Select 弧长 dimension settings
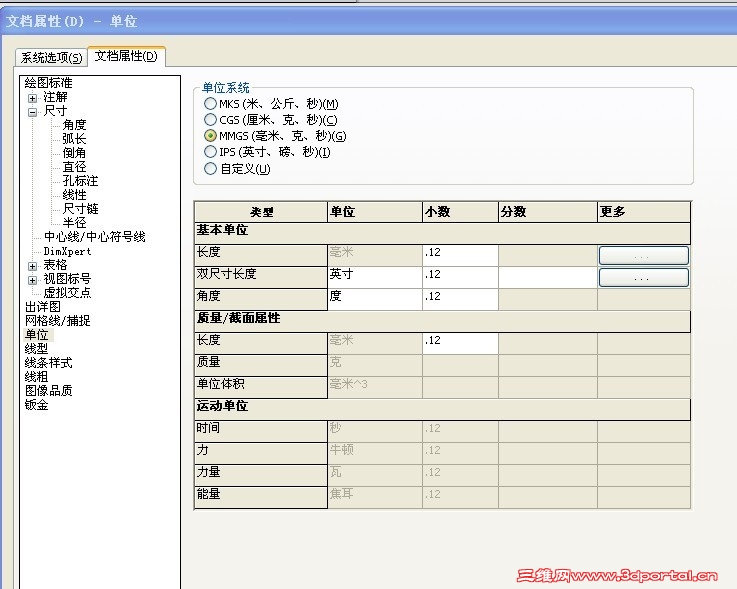The image size is (737, 589). [74, 139]
